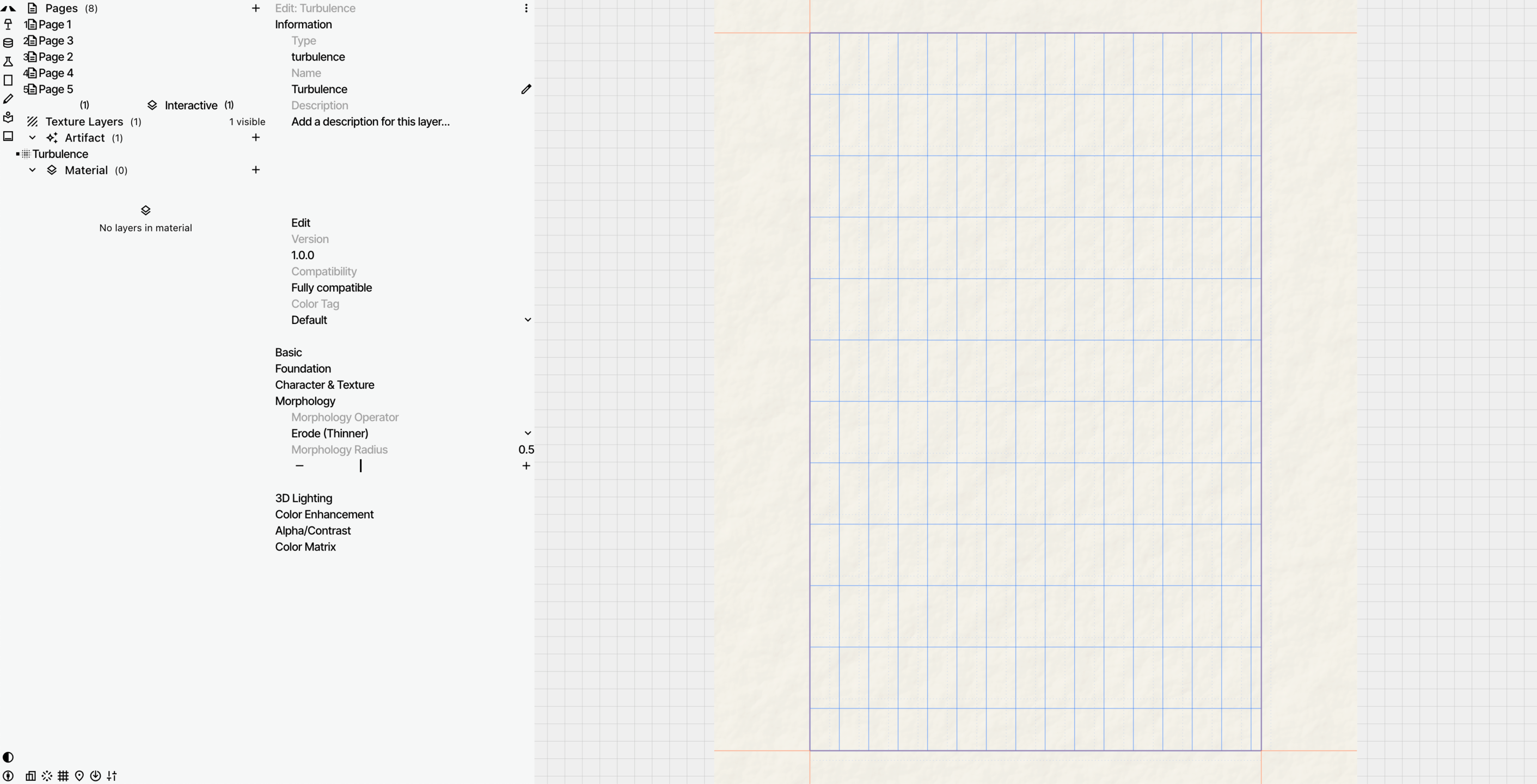
Task: Click the plus to increase Morphology Radius
Action: click(x=525, y=466)
